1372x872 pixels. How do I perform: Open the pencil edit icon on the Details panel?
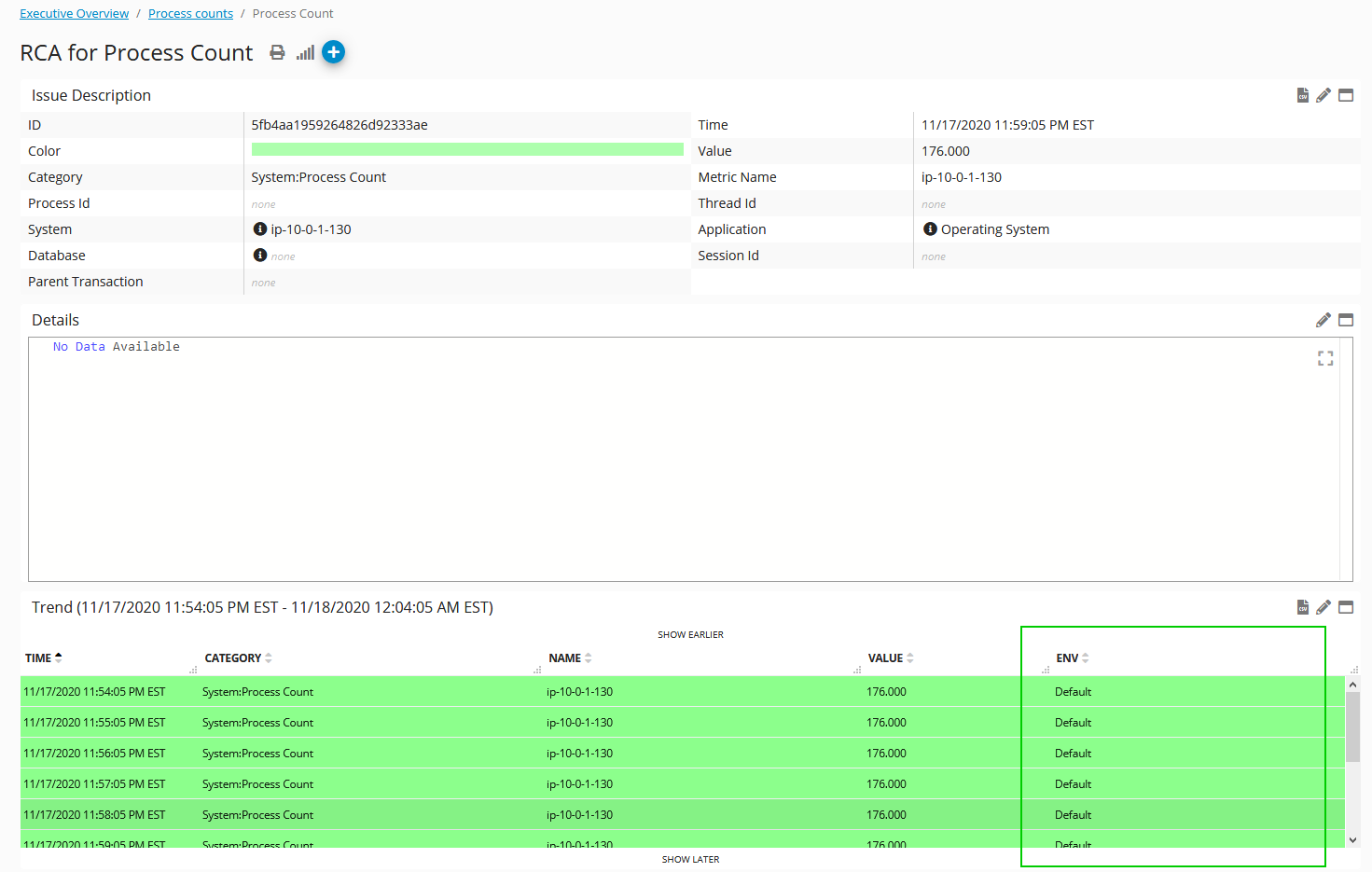pos(1323,319)
